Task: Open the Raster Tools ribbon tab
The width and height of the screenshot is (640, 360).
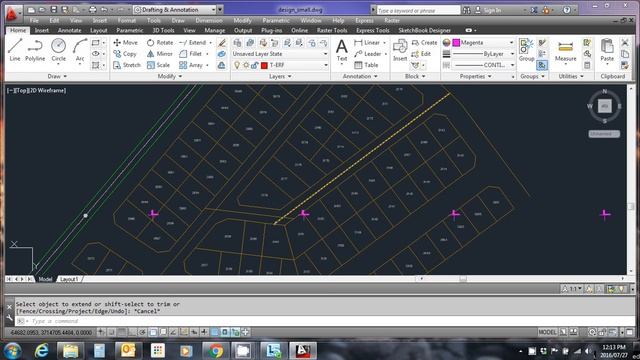Action: pos(332,30)
